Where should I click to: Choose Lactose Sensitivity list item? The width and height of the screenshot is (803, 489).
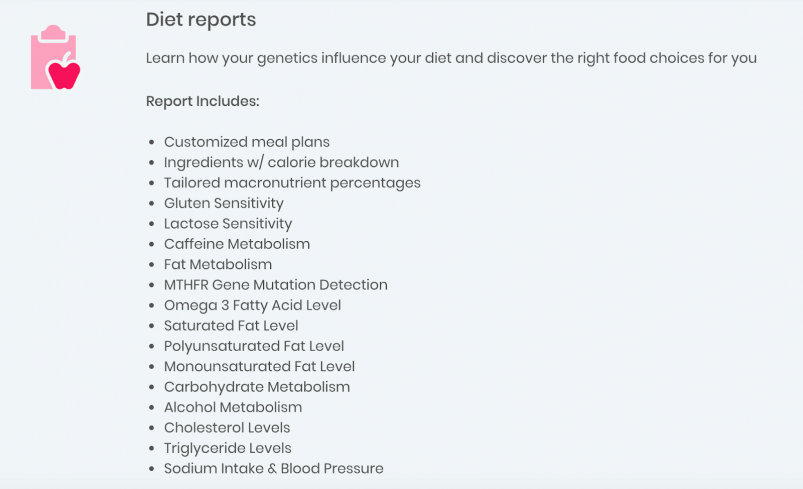pos(228,224)
